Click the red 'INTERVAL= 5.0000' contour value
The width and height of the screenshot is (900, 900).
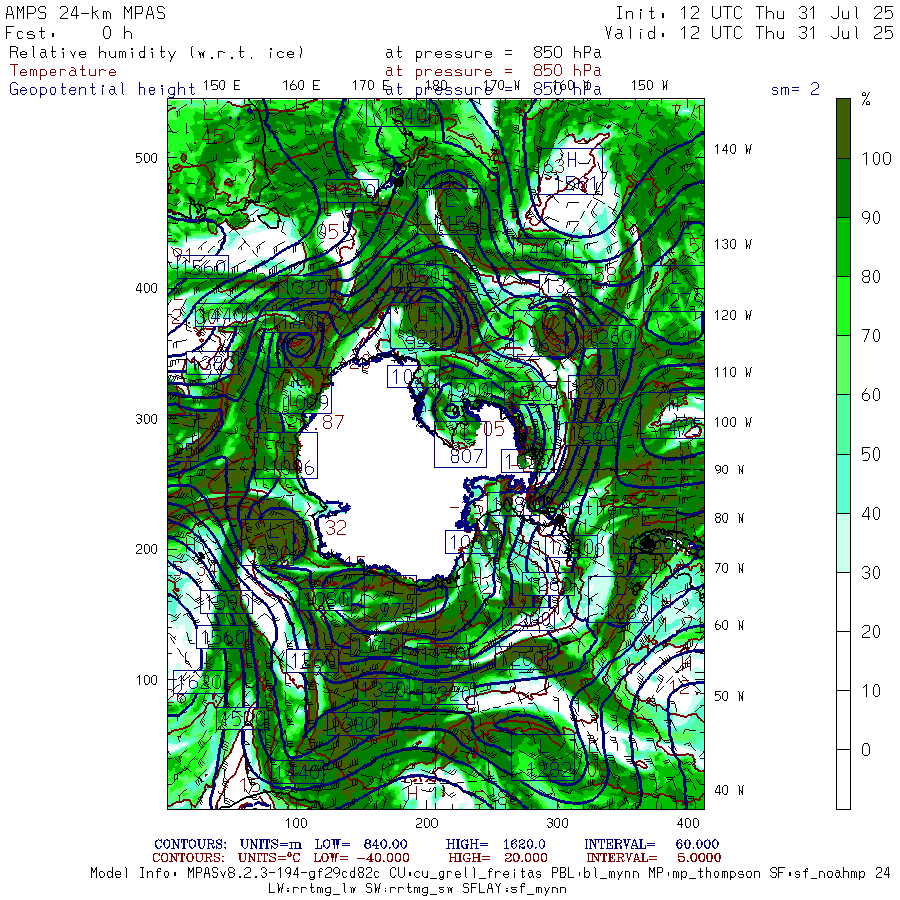pyautogui.click(x=653, y=858)
